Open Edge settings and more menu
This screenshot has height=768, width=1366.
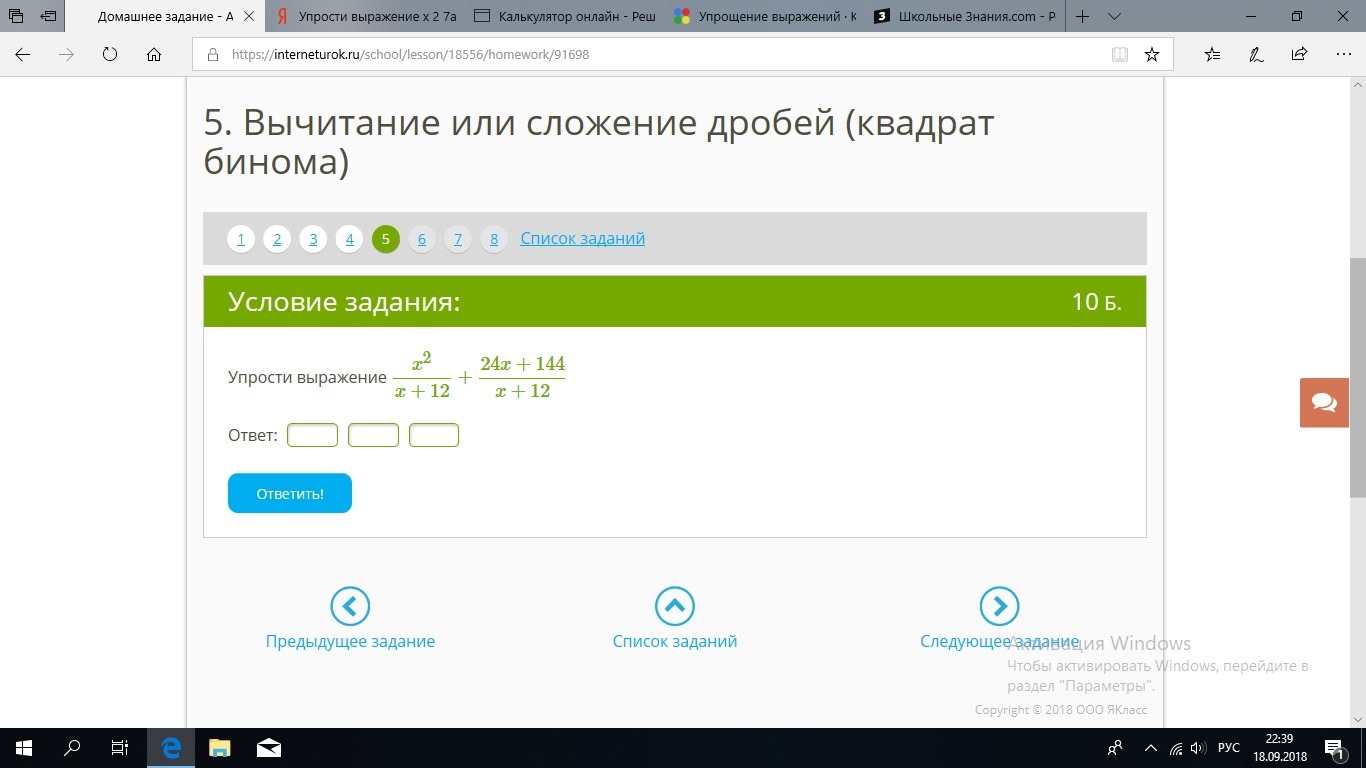pyautogui.click(x=1343, y=55)
